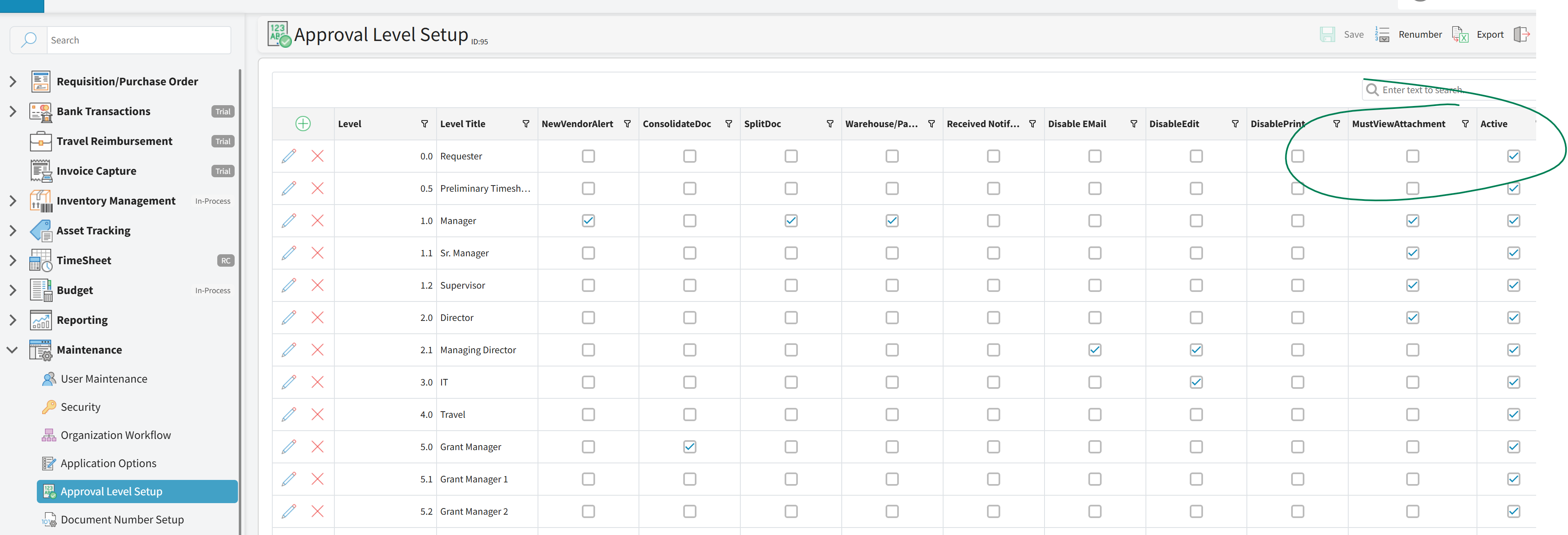This screenshot has height=535, width=1568.
Task: Click the Export to Excel icon
Action: (1460, 35)
